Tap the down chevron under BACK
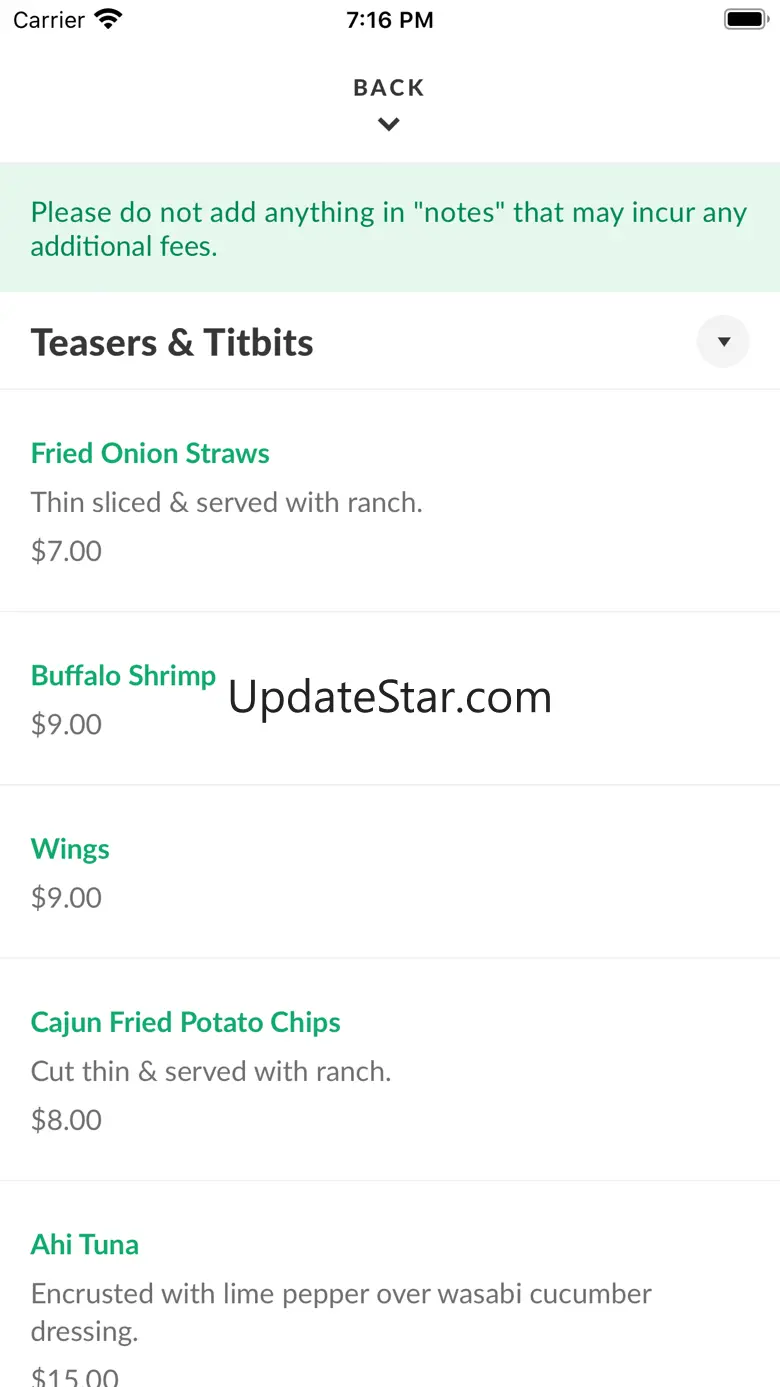The height and width of the screenshot is (1387, 780). click(x=389, y=125)
